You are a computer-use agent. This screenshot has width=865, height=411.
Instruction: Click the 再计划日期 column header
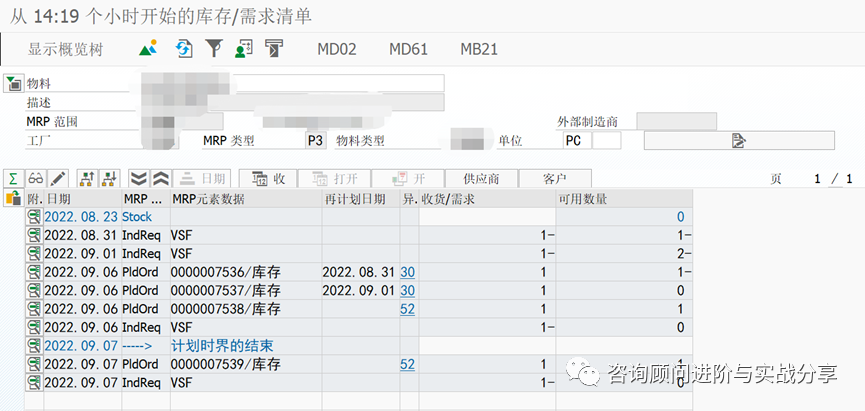point(361,199)
